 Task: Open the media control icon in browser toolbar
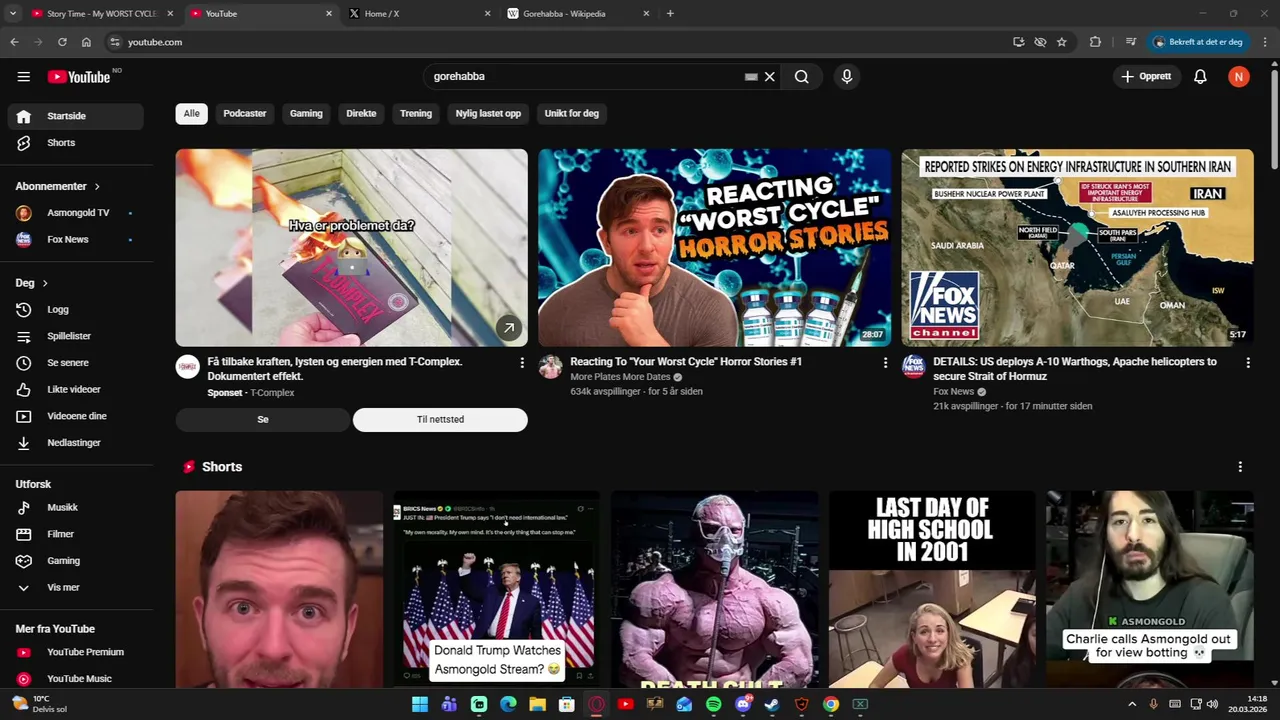coord(1131,42)
